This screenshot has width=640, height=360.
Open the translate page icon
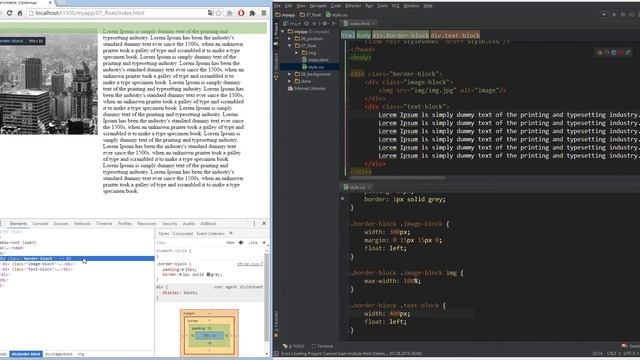tap(210, 13)
